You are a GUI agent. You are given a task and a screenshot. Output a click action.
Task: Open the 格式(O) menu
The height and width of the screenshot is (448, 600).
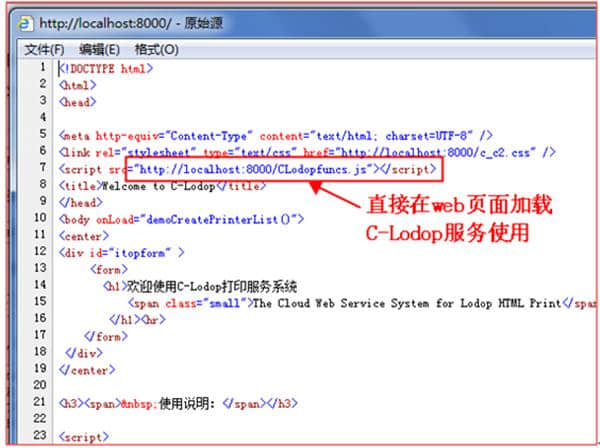[x=157, y=50]
